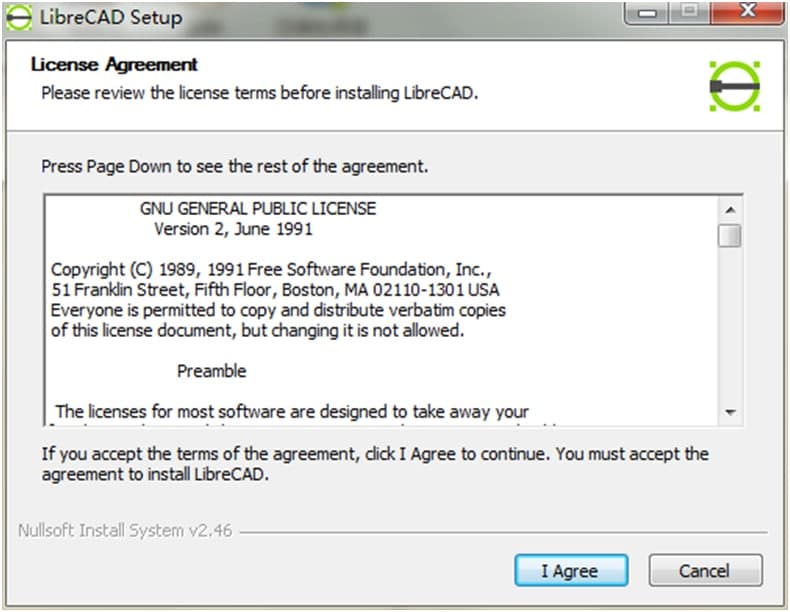This screenshot has width=790, height=612.
Task: Click the LibreCAD Setup title bar text
Action: click(x=111, y=18)
